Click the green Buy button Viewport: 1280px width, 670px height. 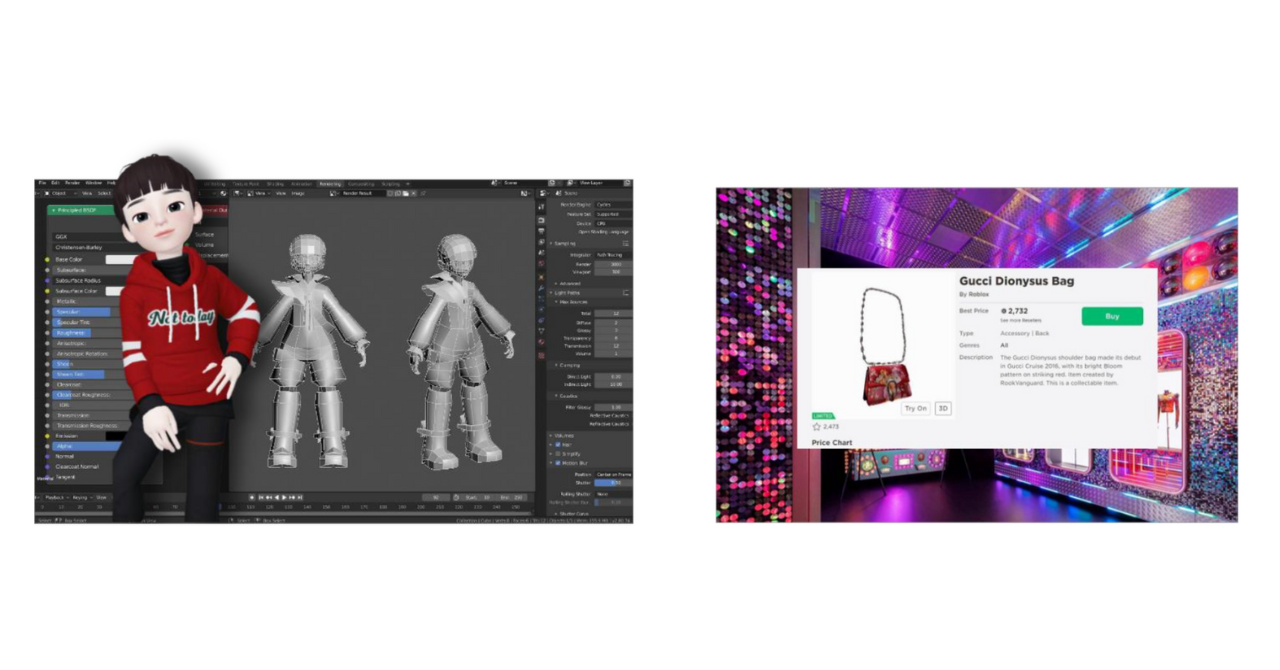(x=1112, y=316)
